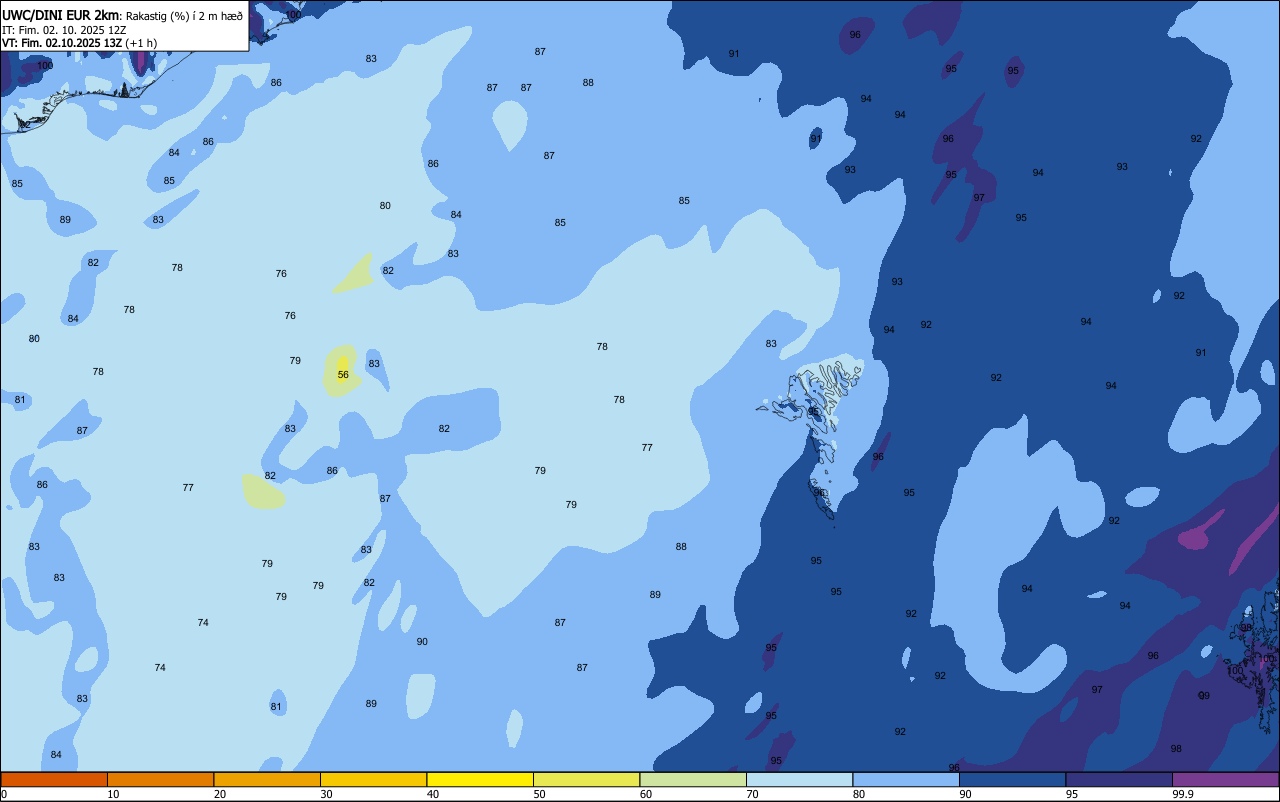Click the legend tick label '99.9'

tap(1184, 794)
